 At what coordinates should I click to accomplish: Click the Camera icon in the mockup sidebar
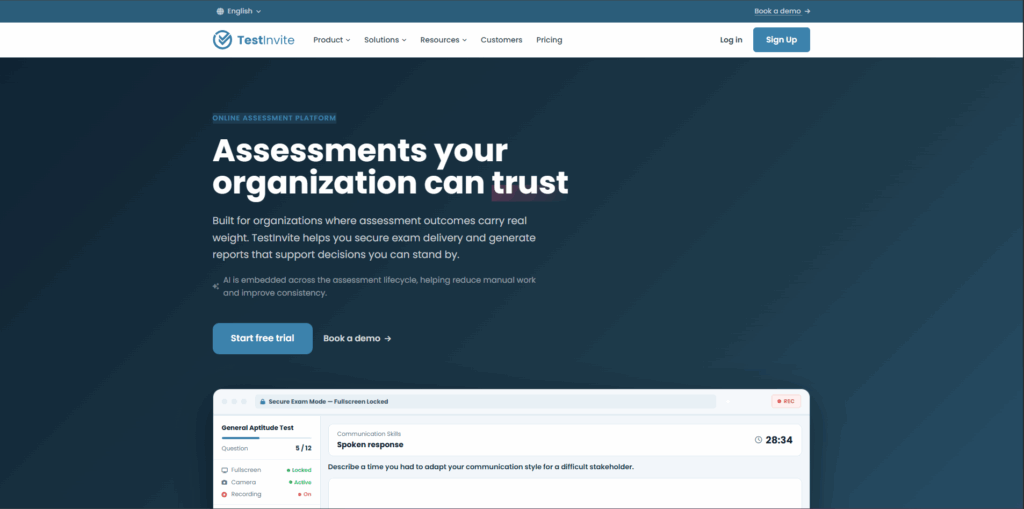[225, 482]
